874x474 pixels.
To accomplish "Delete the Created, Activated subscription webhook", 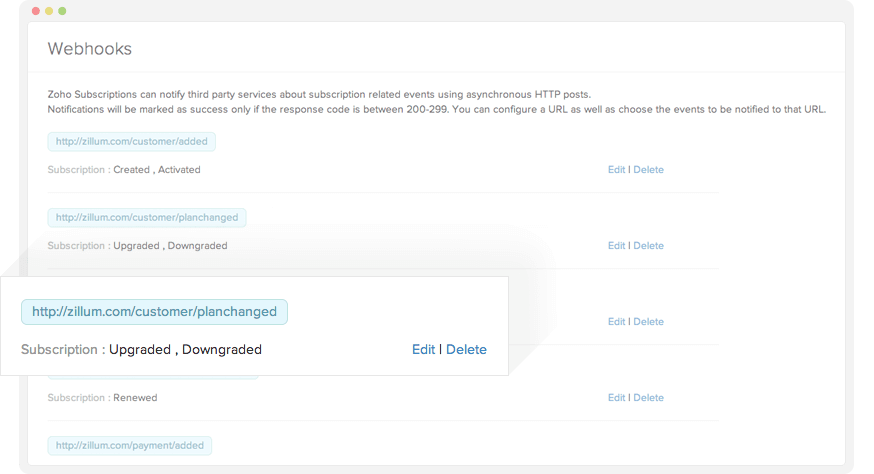I will [648, 170].
